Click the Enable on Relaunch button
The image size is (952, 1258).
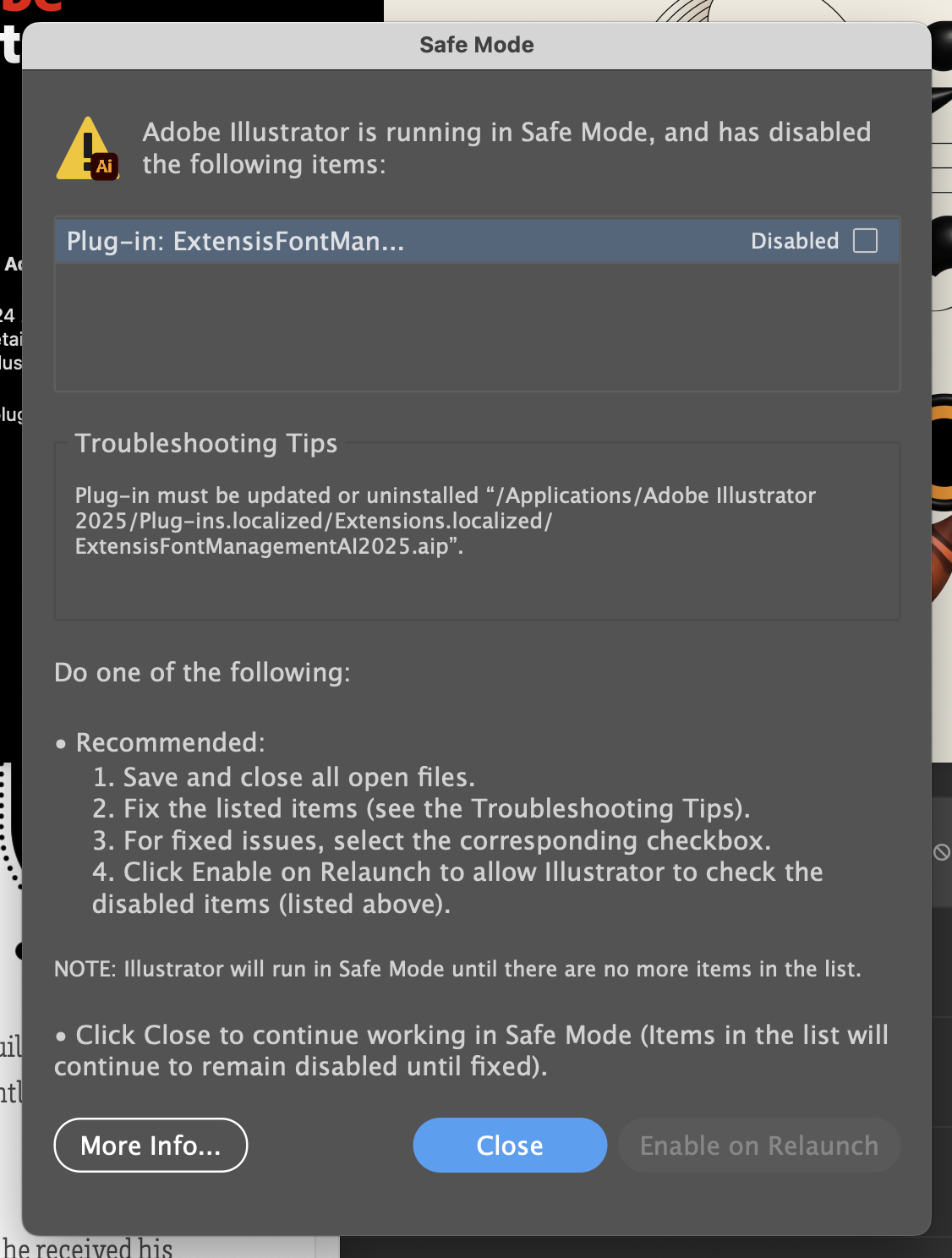coord(758,1146)
